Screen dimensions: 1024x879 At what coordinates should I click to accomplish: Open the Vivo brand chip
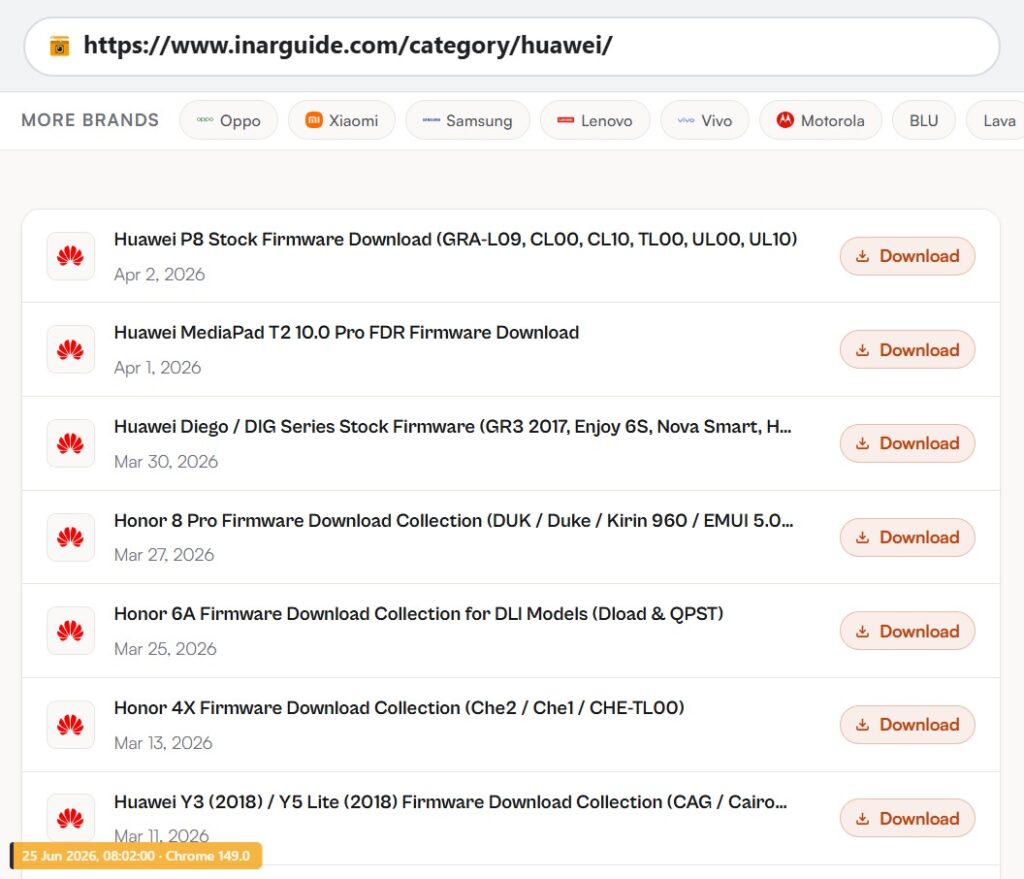pos(705,120)
